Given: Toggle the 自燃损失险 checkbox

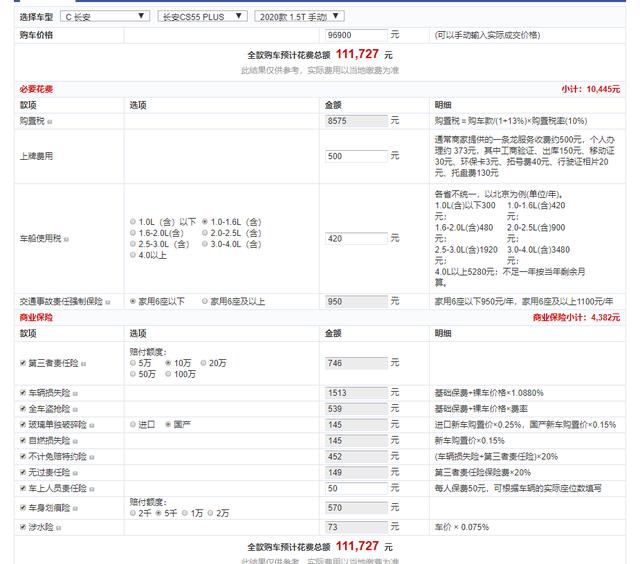Looking at the screenshot, I should (x=23, y=440).
